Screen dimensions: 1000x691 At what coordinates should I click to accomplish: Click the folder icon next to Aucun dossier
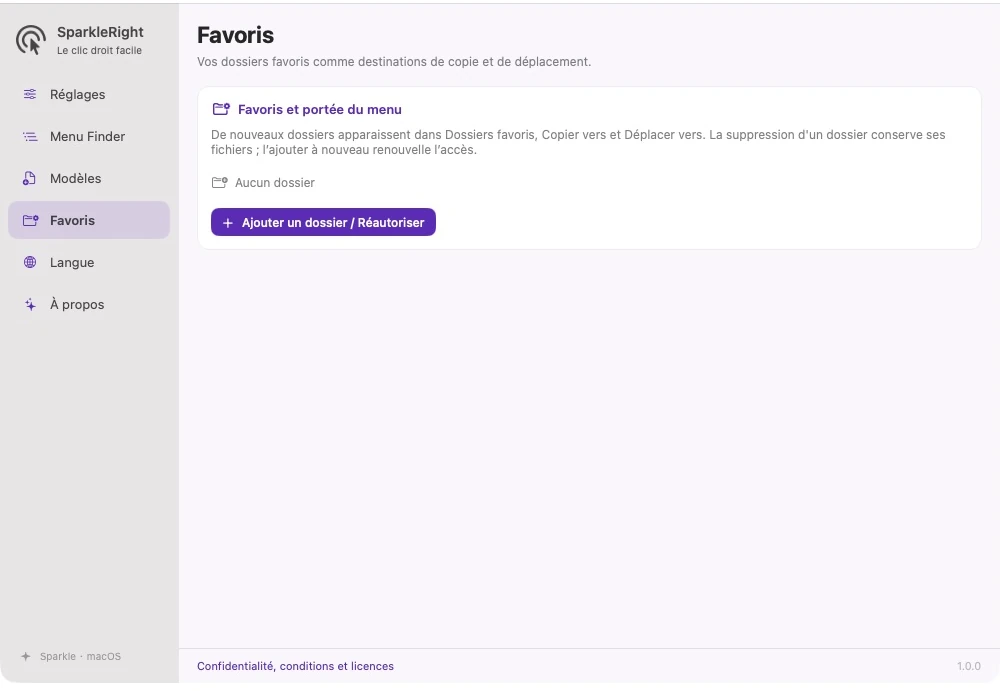tap(219, 182)
